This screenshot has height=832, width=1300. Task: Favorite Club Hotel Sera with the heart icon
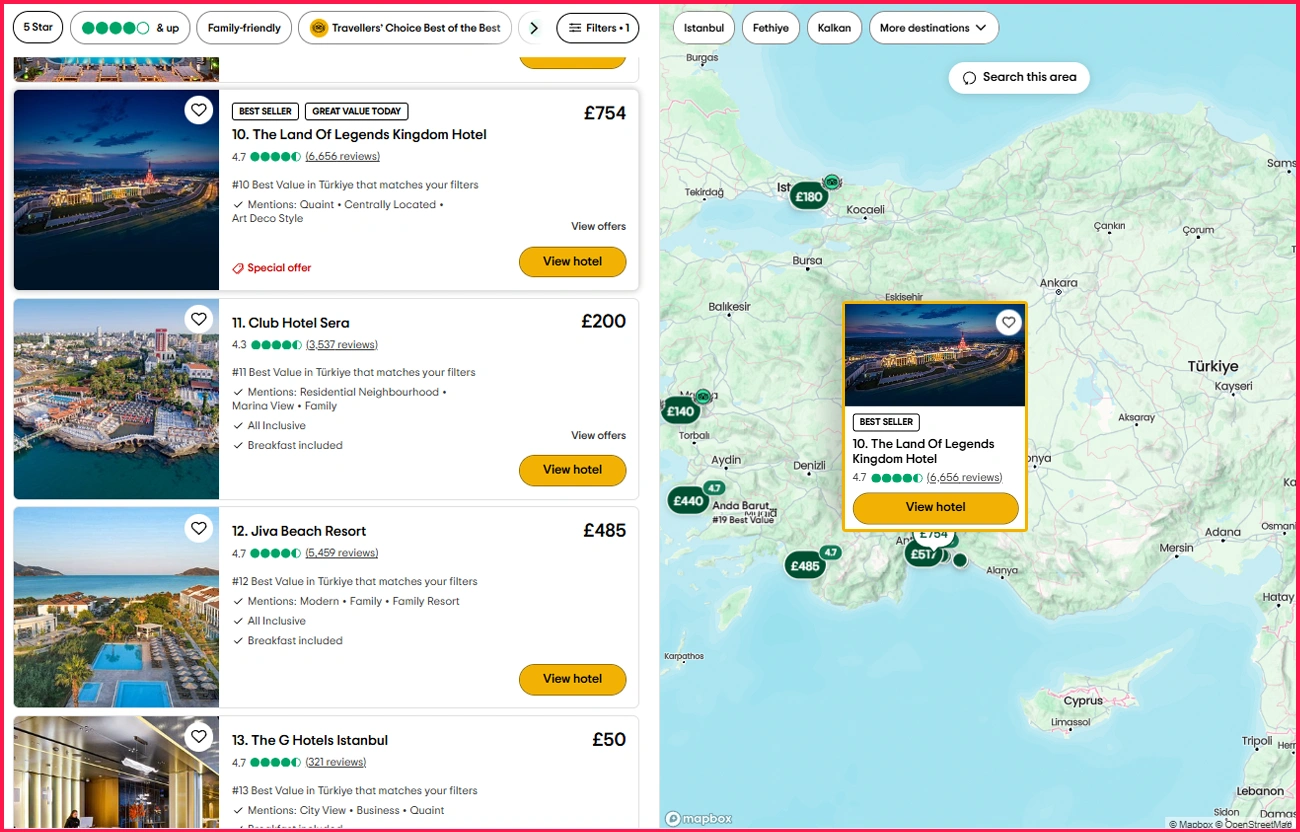coord(199,319)
